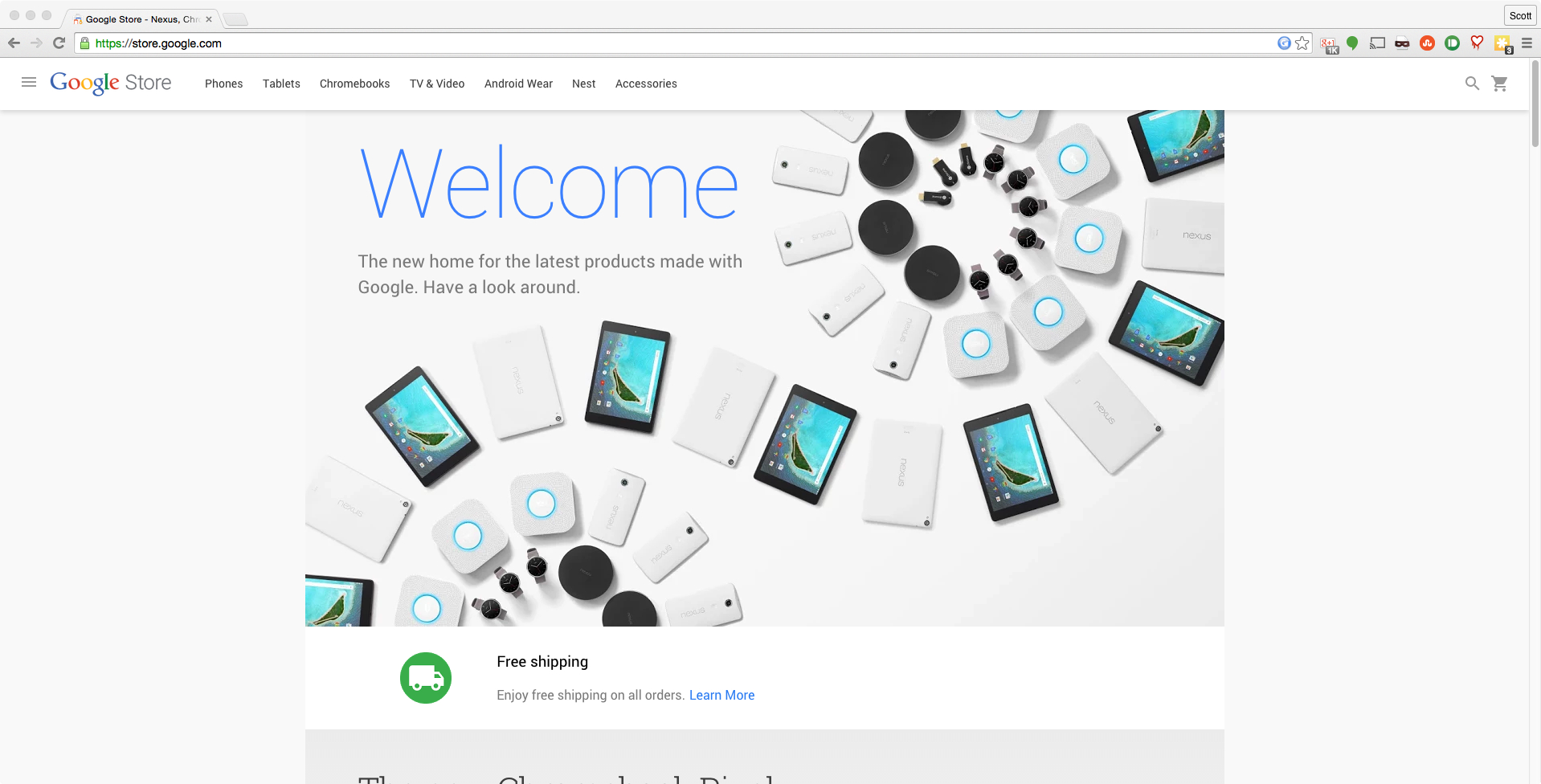Open the StumbleUpon extension icon
Image resolution: width=1541 pixels, height=784 pixels.
1427,43
